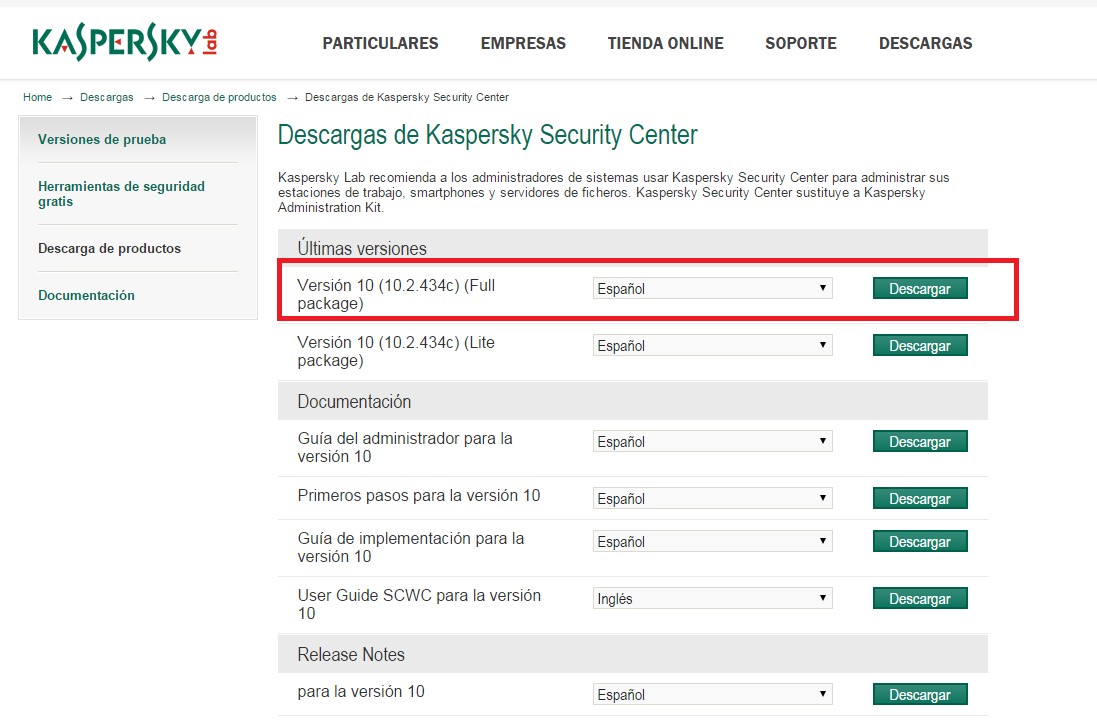Click Descargar for Guía del administrador
Screen dimensions: 1097x726
(919, 440)
